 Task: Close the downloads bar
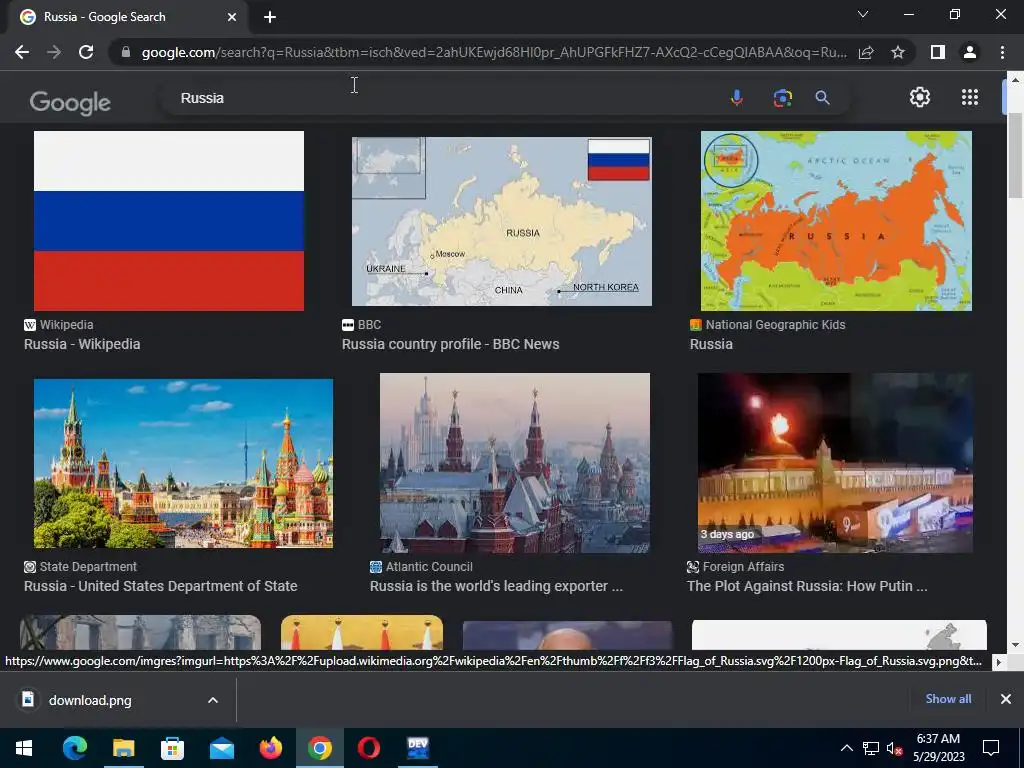[x=1006, y=699]
